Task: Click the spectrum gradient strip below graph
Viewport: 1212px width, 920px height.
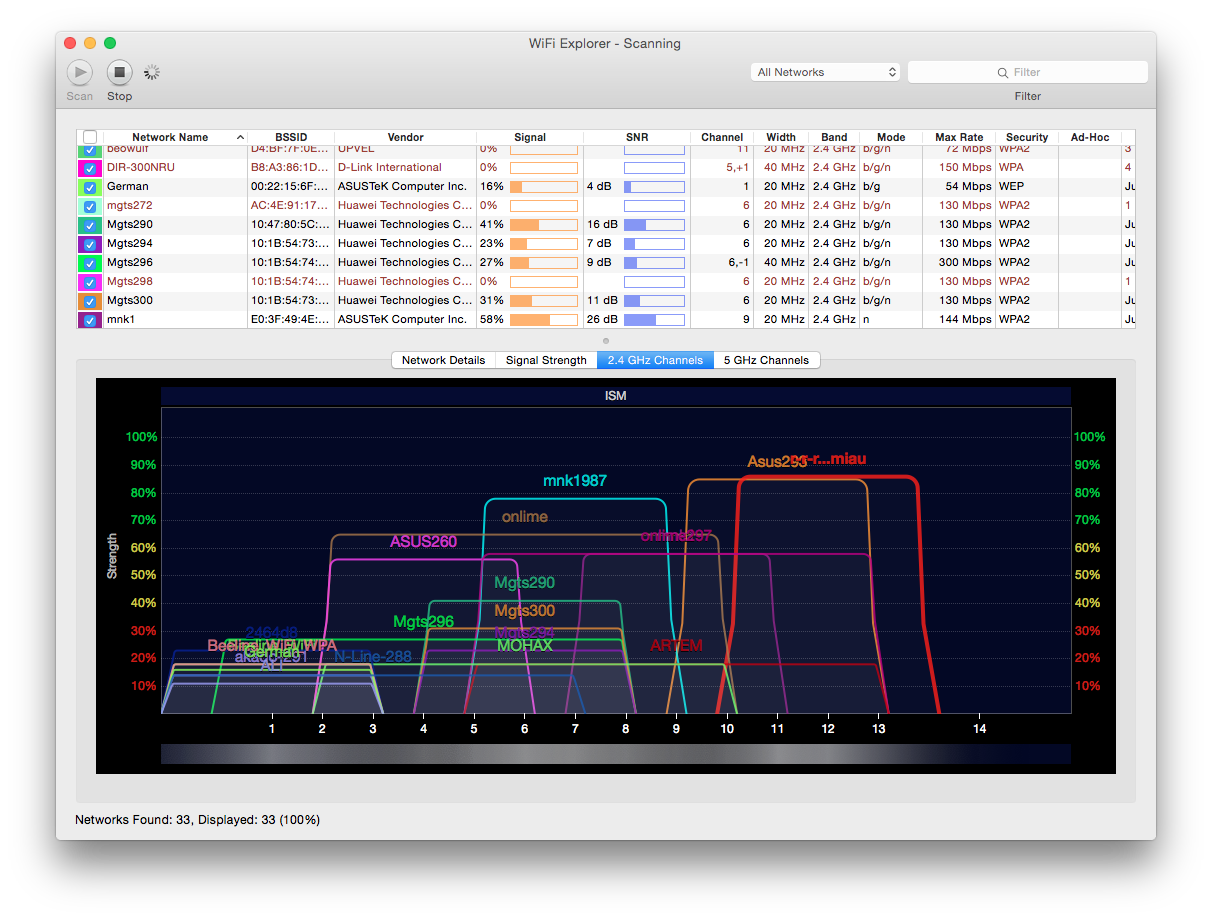Action: (616, 754)
